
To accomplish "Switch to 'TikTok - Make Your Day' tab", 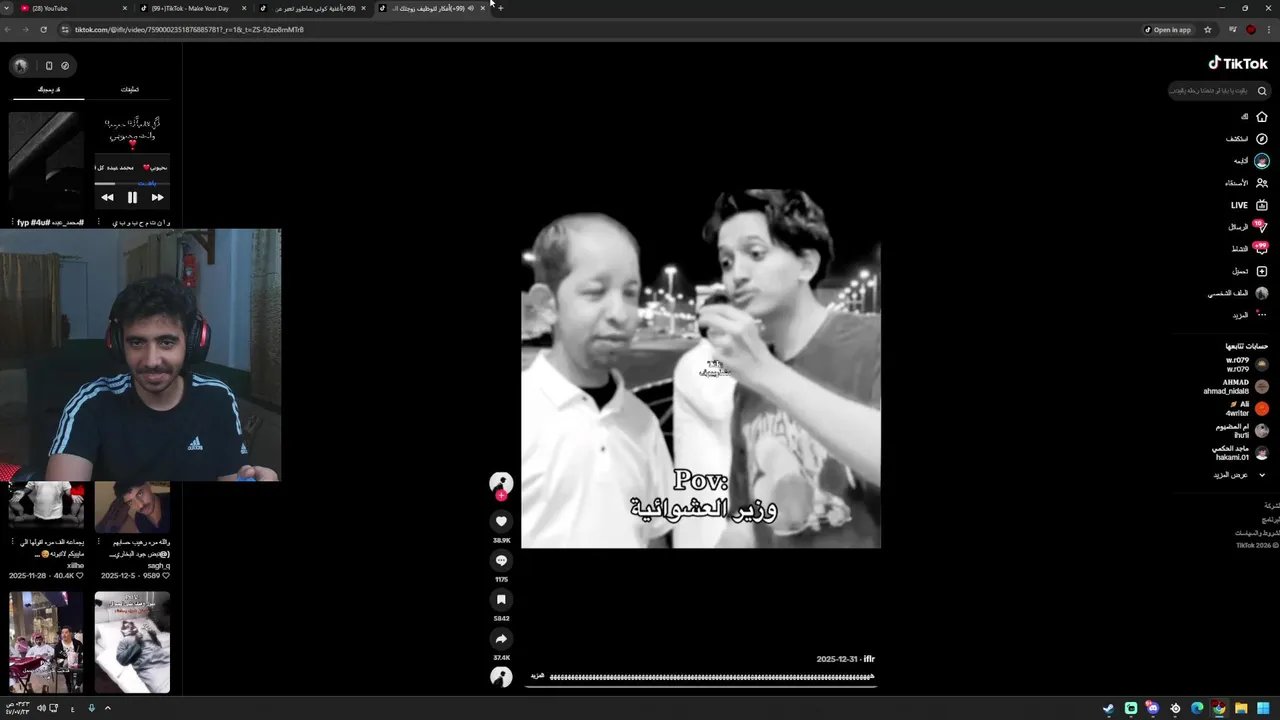I will (190, 8).
